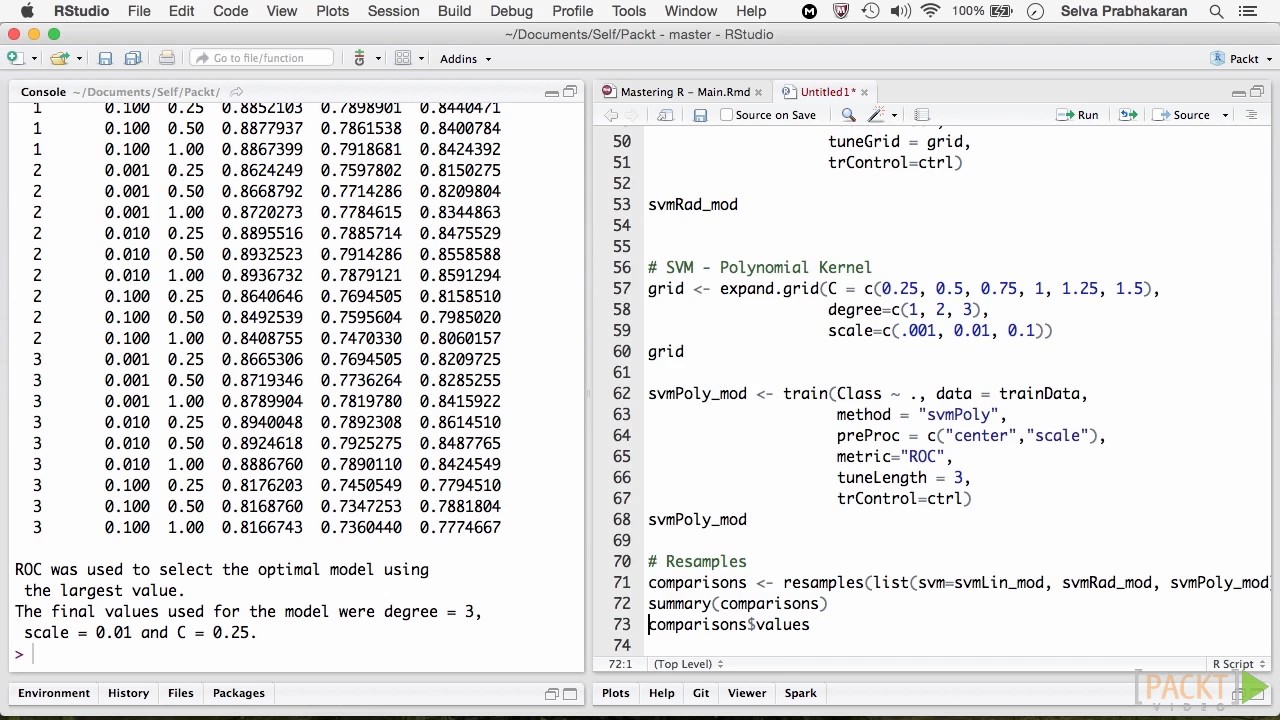Go forward to next source location
Image resolution: width=1280 pixels, height=720 pixels.
pos(632,115)
